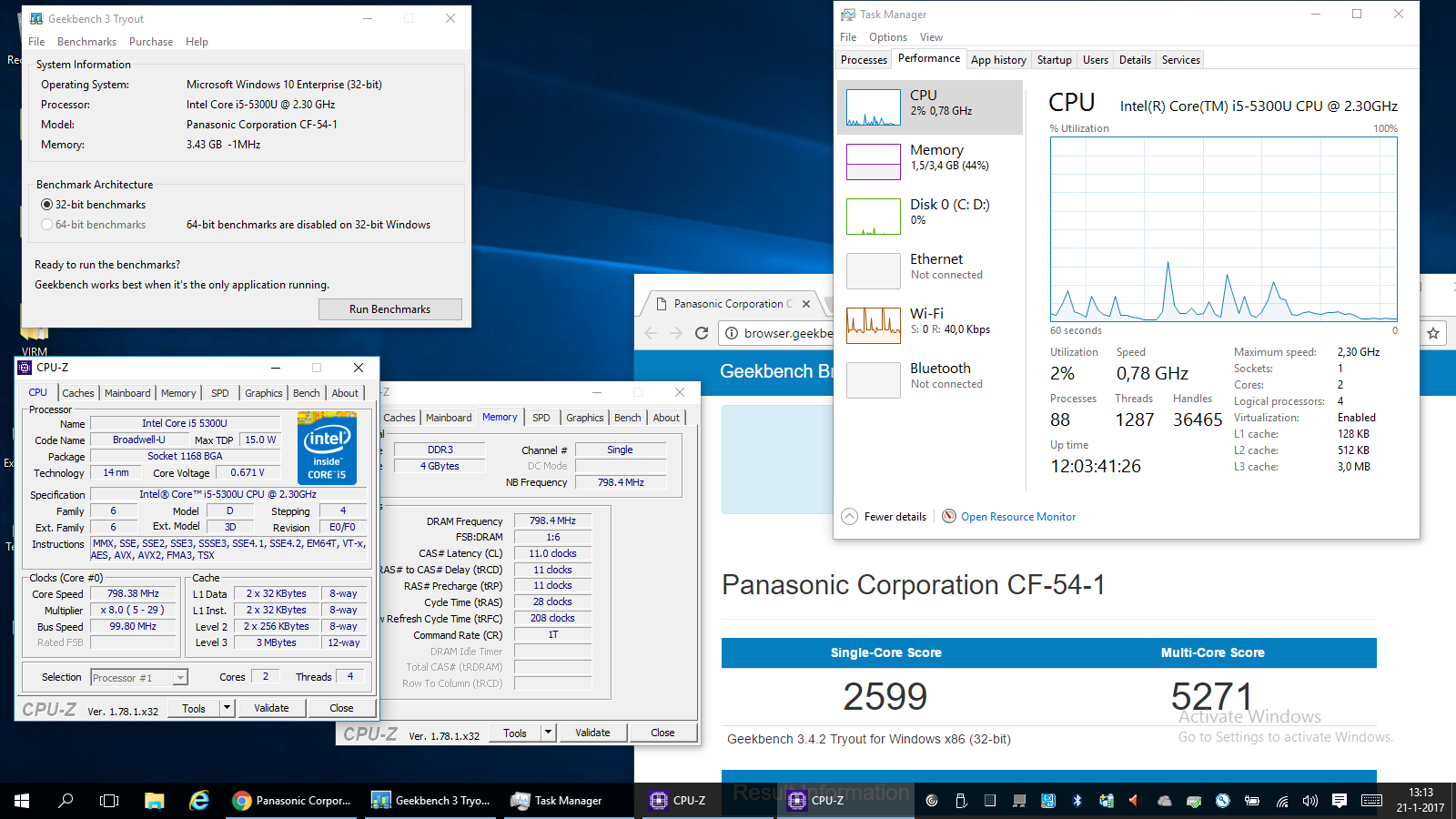Open Caches tab in front CPU-Z
The height and width of the screenshot is (819, 1456).
[77, 393]
